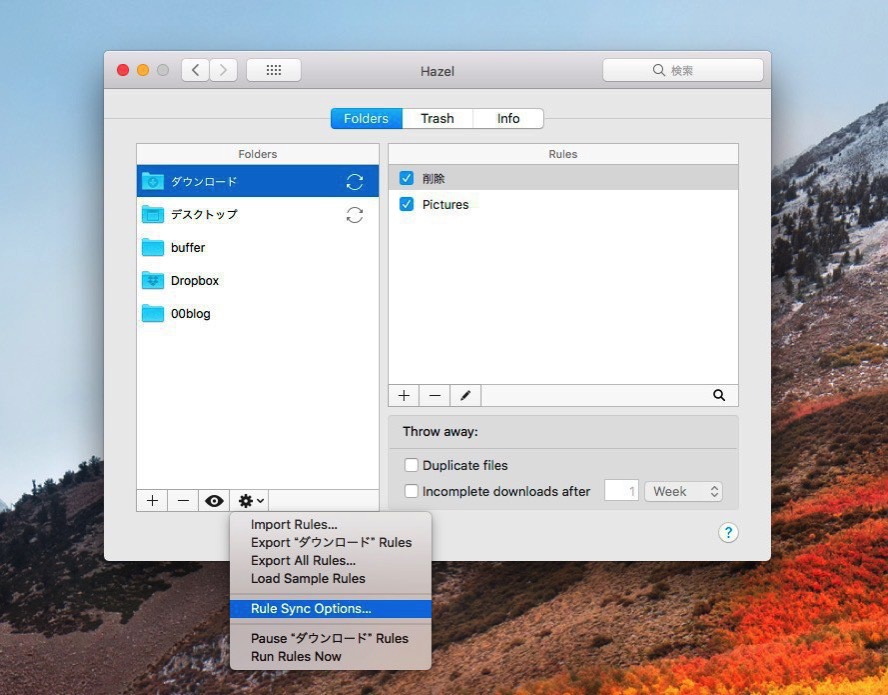Search rules with magnifier icon

[x=719, y=395]
